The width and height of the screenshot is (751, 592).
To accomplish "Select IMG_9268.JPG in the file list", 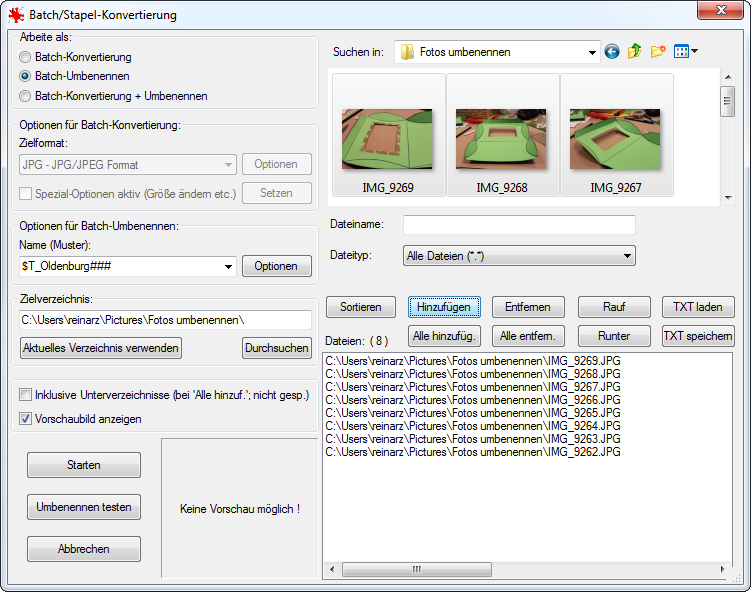I will (473, 374).
